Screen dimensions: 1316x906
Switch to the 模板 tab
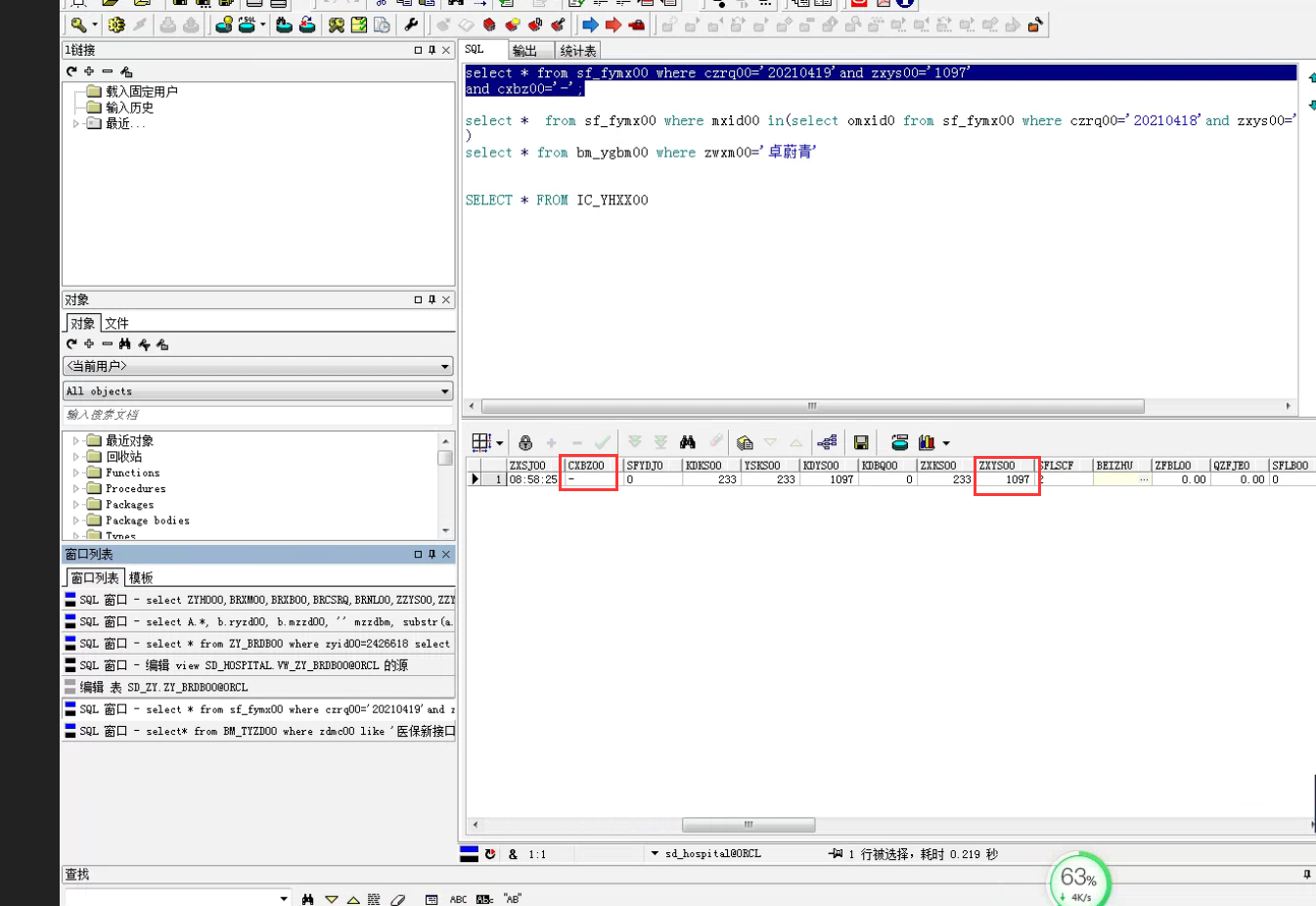pos(141,578)
